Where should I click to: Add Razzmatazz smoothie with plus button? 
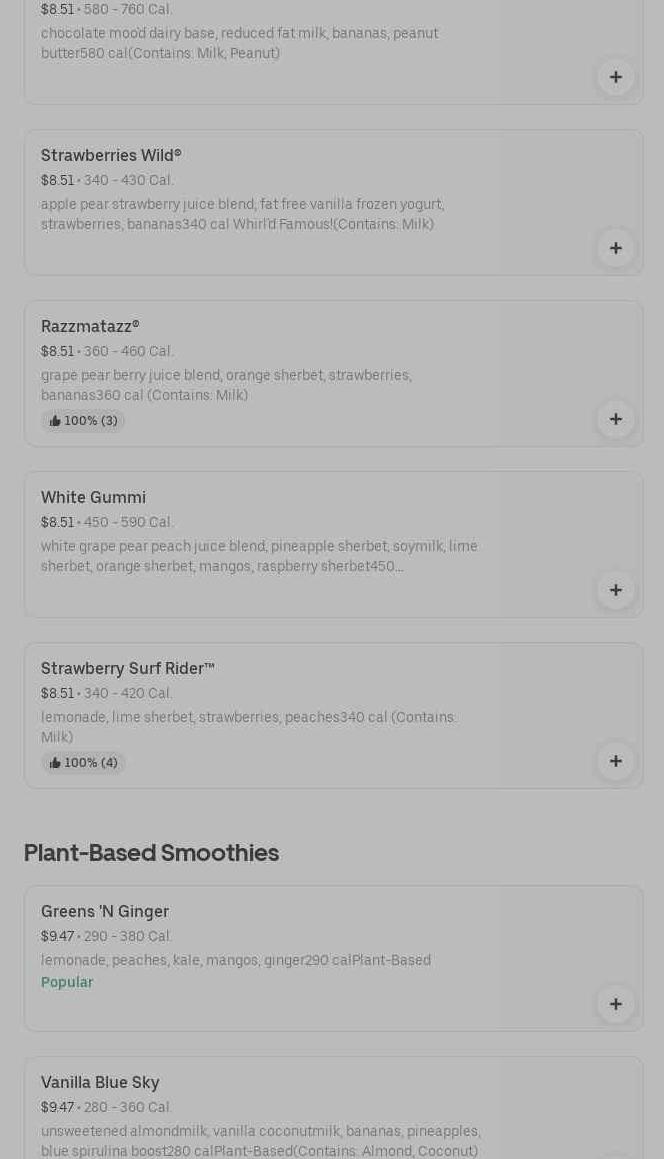615,419
